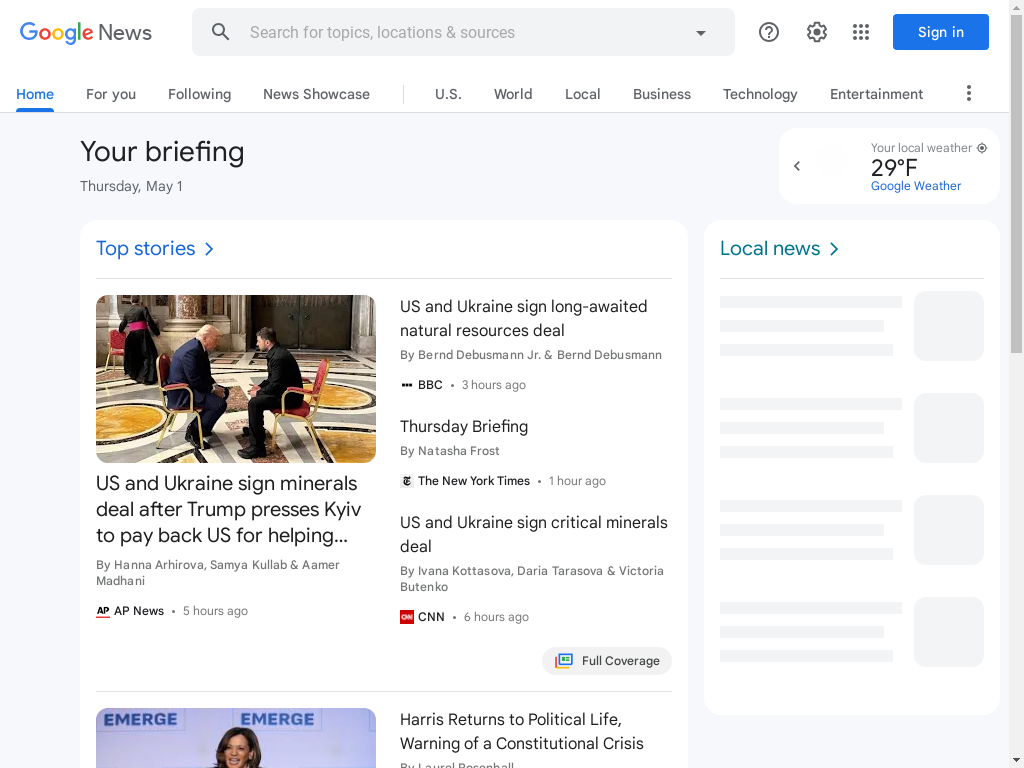The height and width of the screenshot is (768, 1024).
Task: Click the 'Your briefing' heading
Action: [x=162, y=152]
